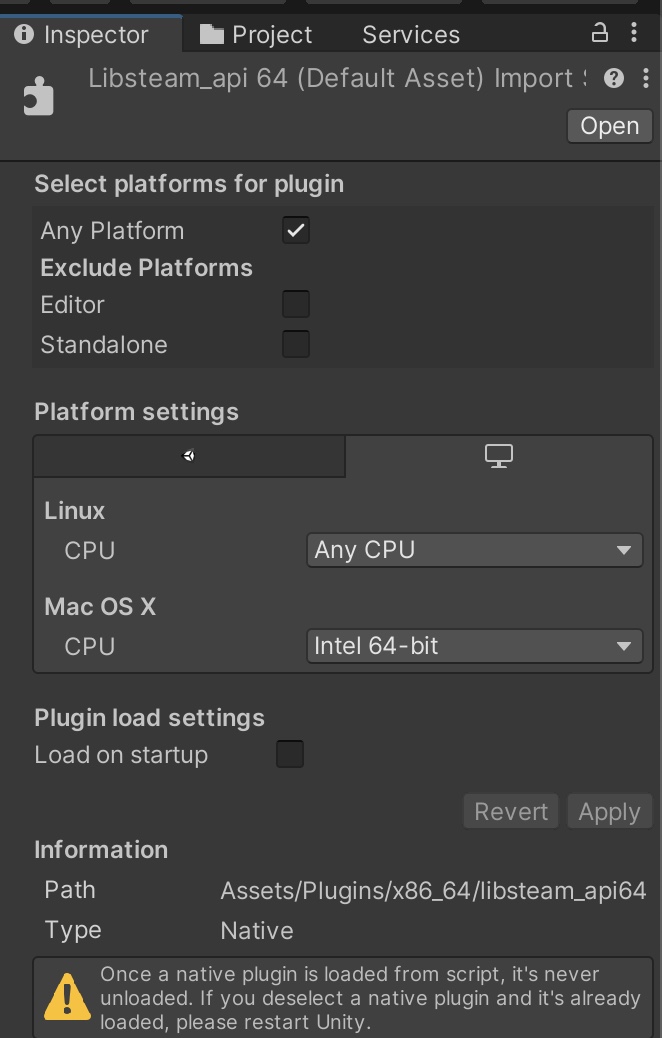Viewport: 662px width, 1038px height.
Task: Enable the Standalone exclude checkbox
Action: [296, 344]
